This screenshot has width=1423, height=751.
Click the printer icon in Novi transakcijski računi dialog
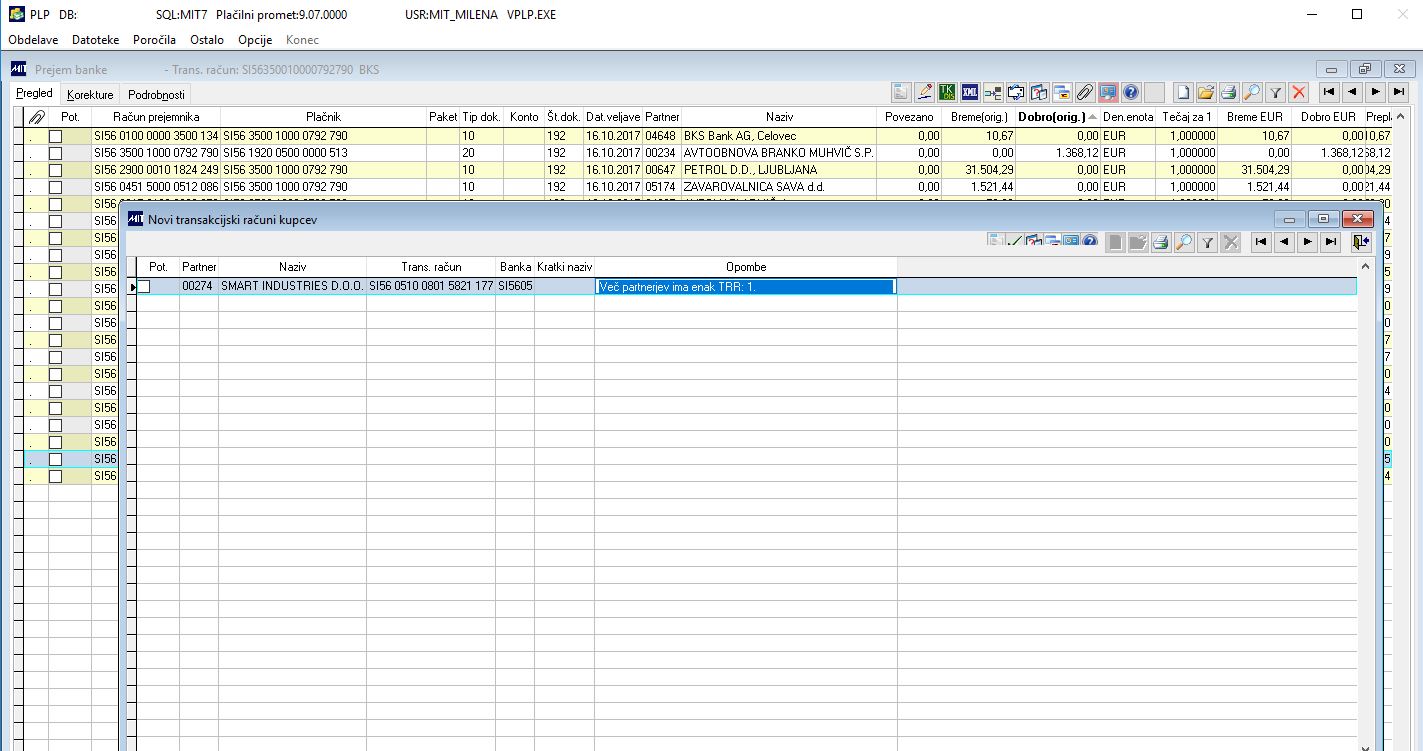point(1161,242)
